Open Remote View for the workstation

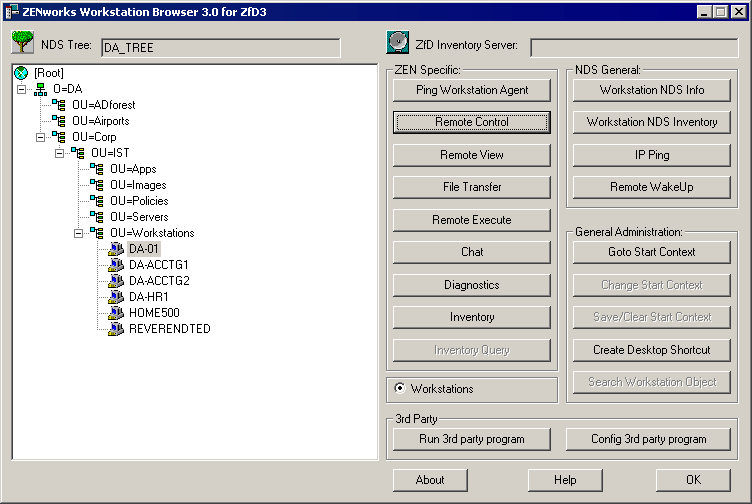coord(472,155)
